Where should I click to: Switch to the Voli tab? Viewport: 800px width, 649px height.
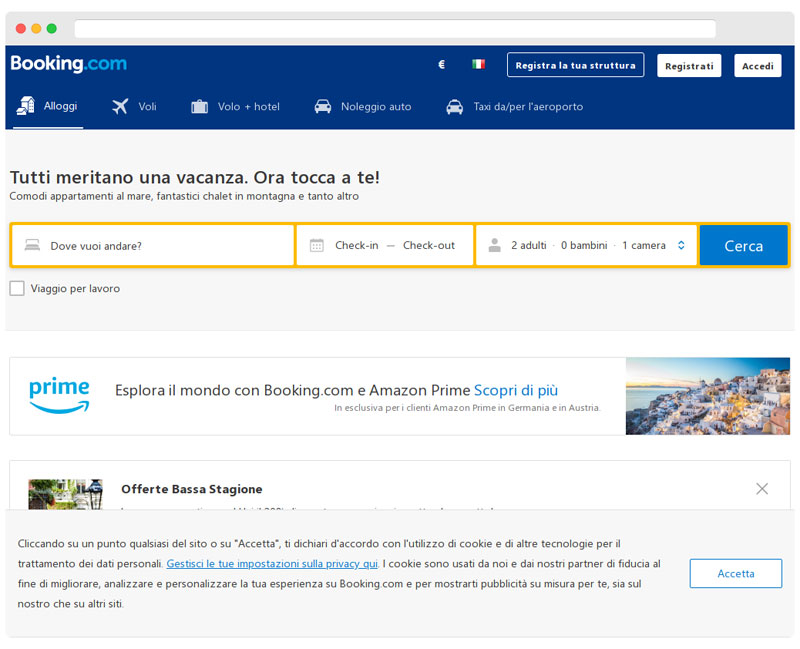click(134, 107)
